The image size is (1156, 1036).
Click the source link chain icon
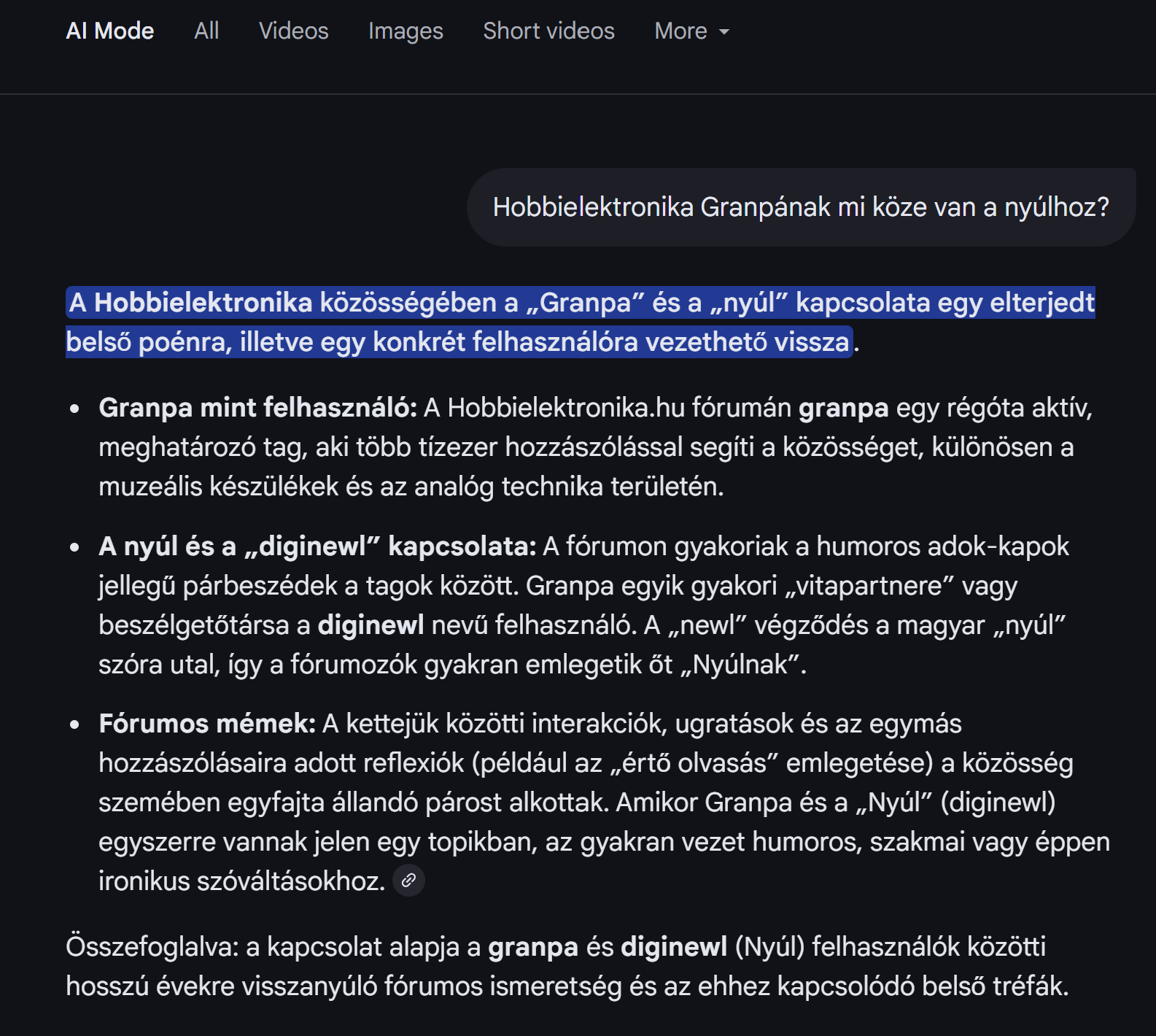[408, 880]
